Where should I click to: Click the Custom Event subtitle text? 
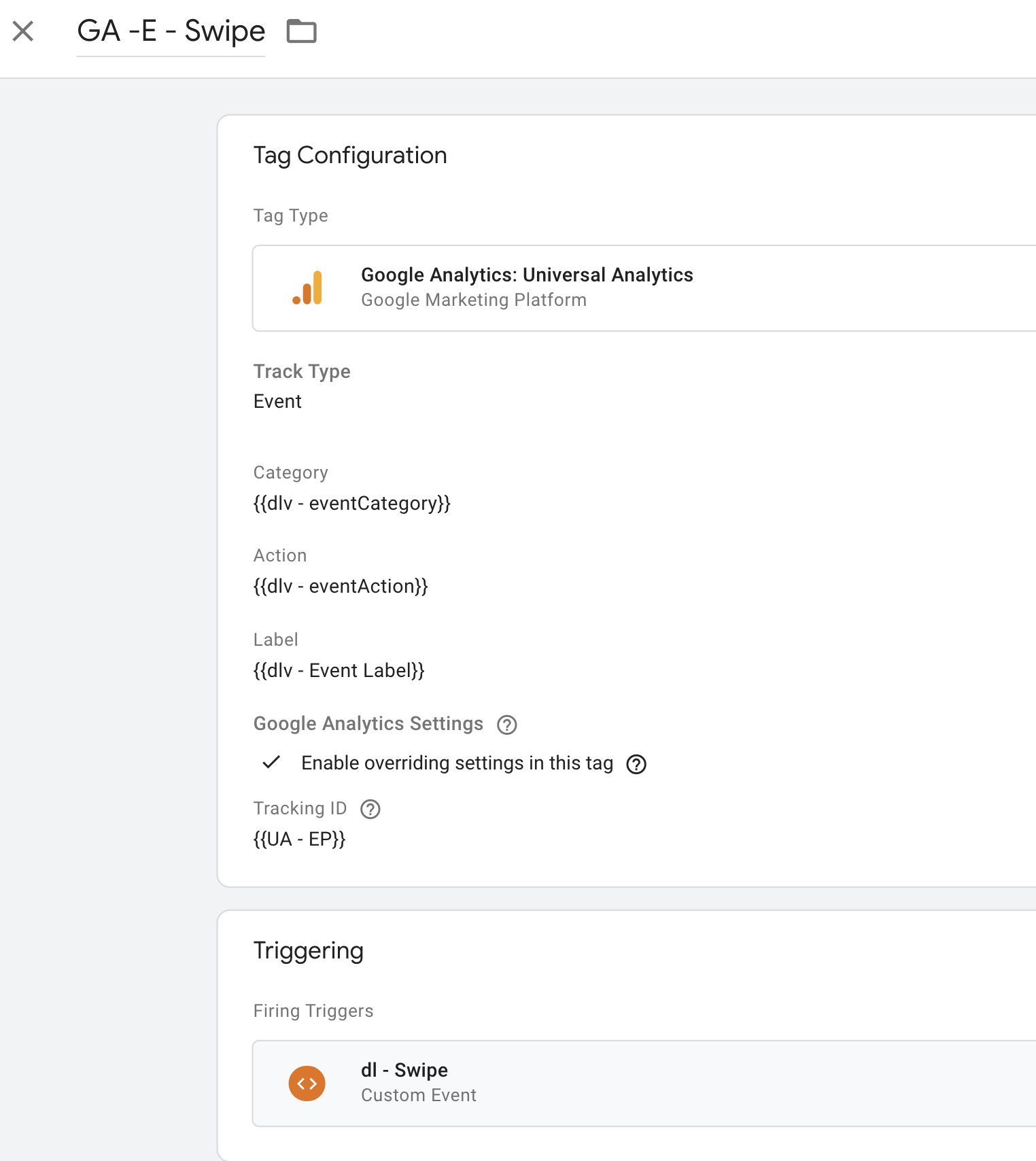419,1095
